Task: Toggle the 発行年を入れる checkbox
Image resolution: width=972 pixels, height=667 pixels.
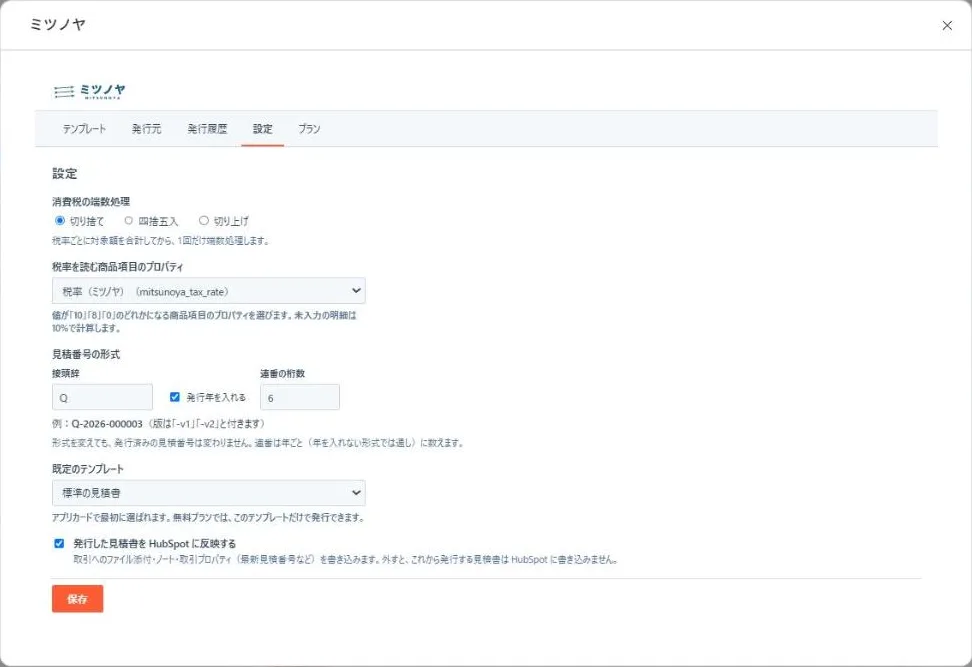Action: (x=175, y=397)
